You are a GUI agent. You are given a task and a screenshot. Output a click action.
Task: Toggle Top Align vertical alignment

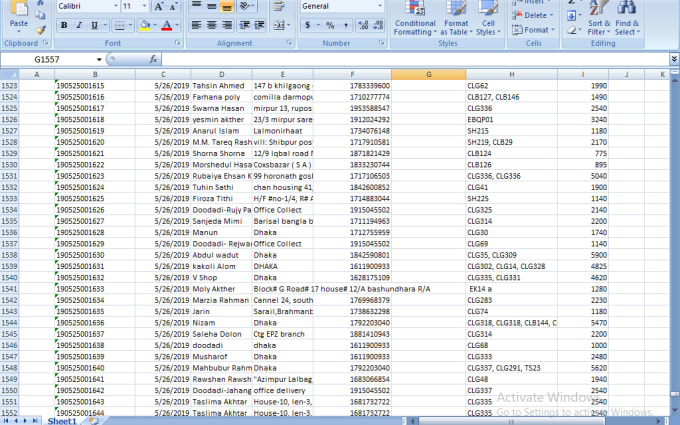click(196, 6)
